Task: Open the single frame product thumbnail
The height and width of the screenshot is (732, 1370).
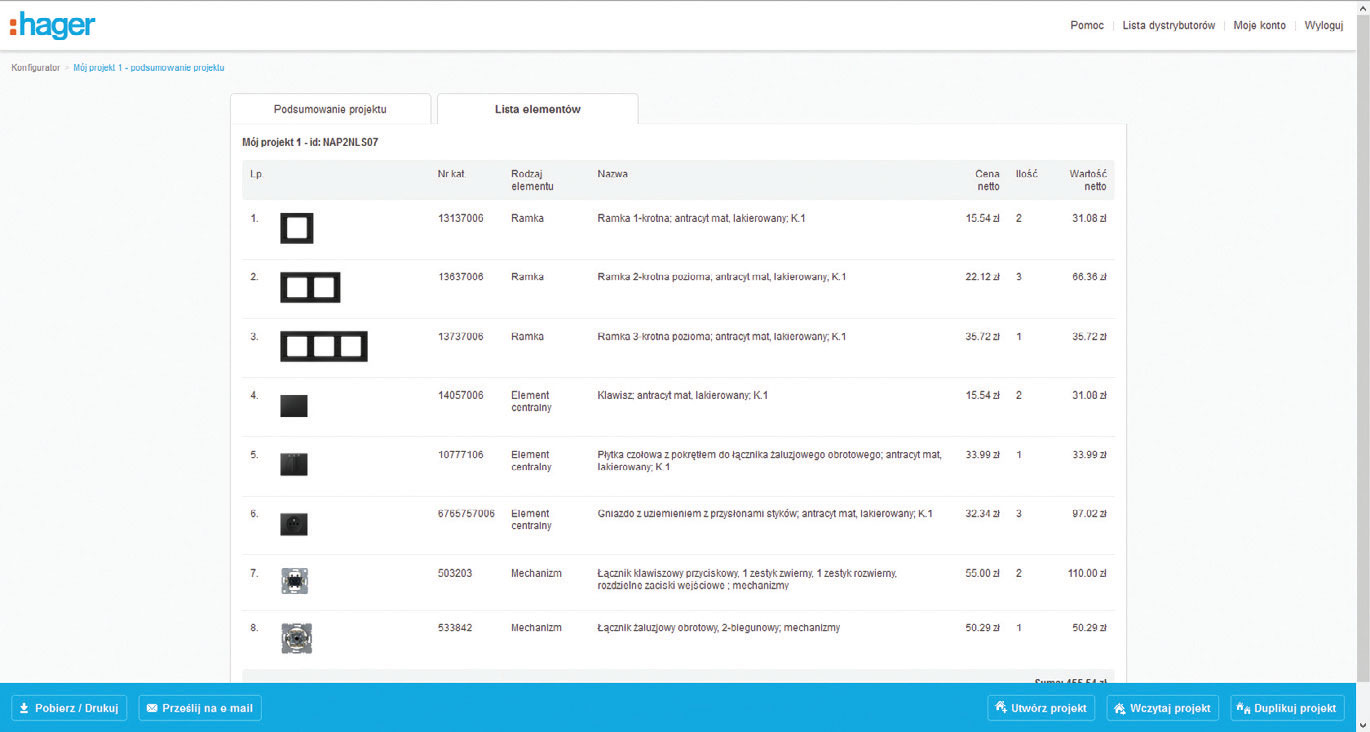Action: pyautogui.click(x=296, y=228)
